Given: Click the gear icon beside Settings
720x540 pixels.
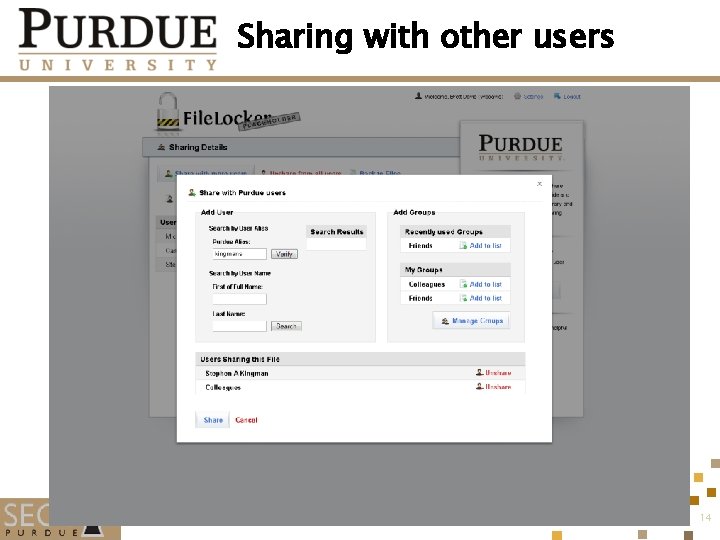Looking at the screenshot, I should [518, 96].
